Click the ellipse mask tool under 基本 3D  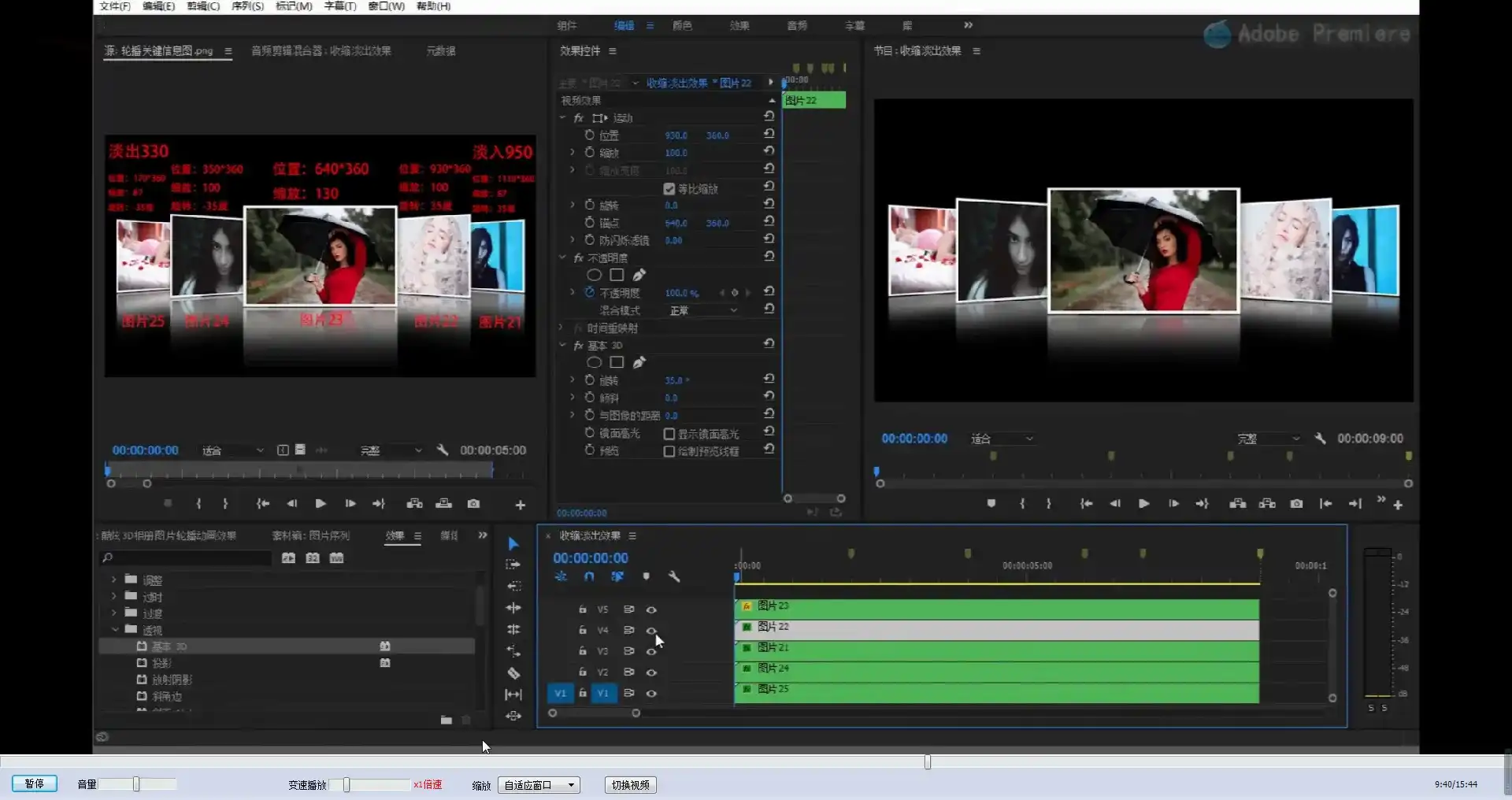595,362
